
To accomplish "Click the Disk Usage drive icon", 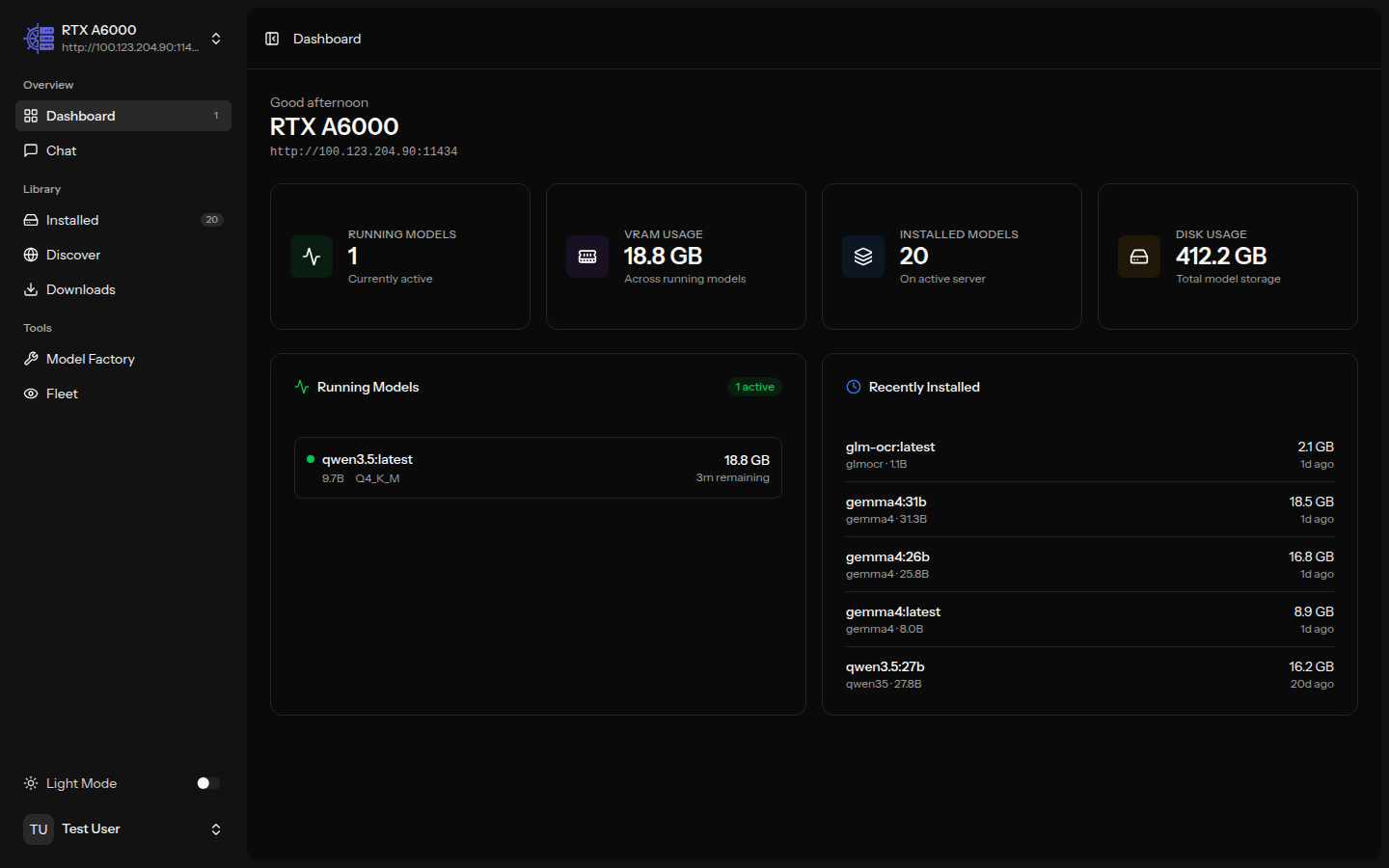I will click(1139, 257).
